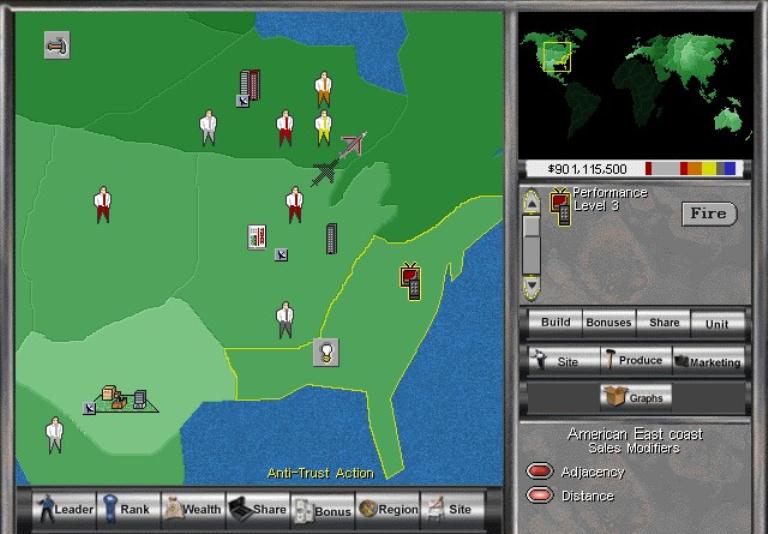Click the company color share bar
The image size is (768, 534).
(x=690, y=169)
